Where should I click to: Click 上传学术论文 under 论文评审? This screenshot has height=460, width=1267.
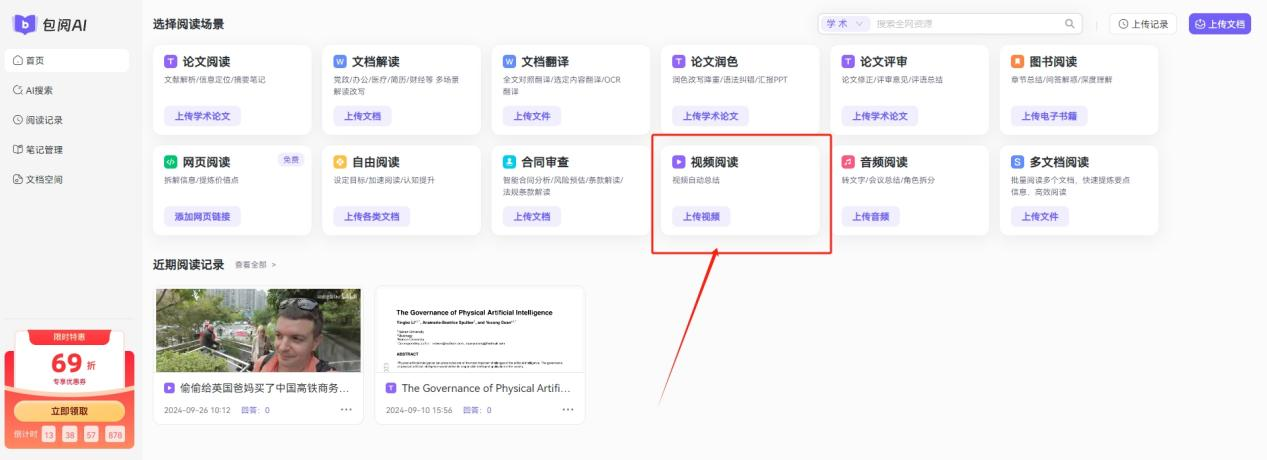(x=880, y=116)
